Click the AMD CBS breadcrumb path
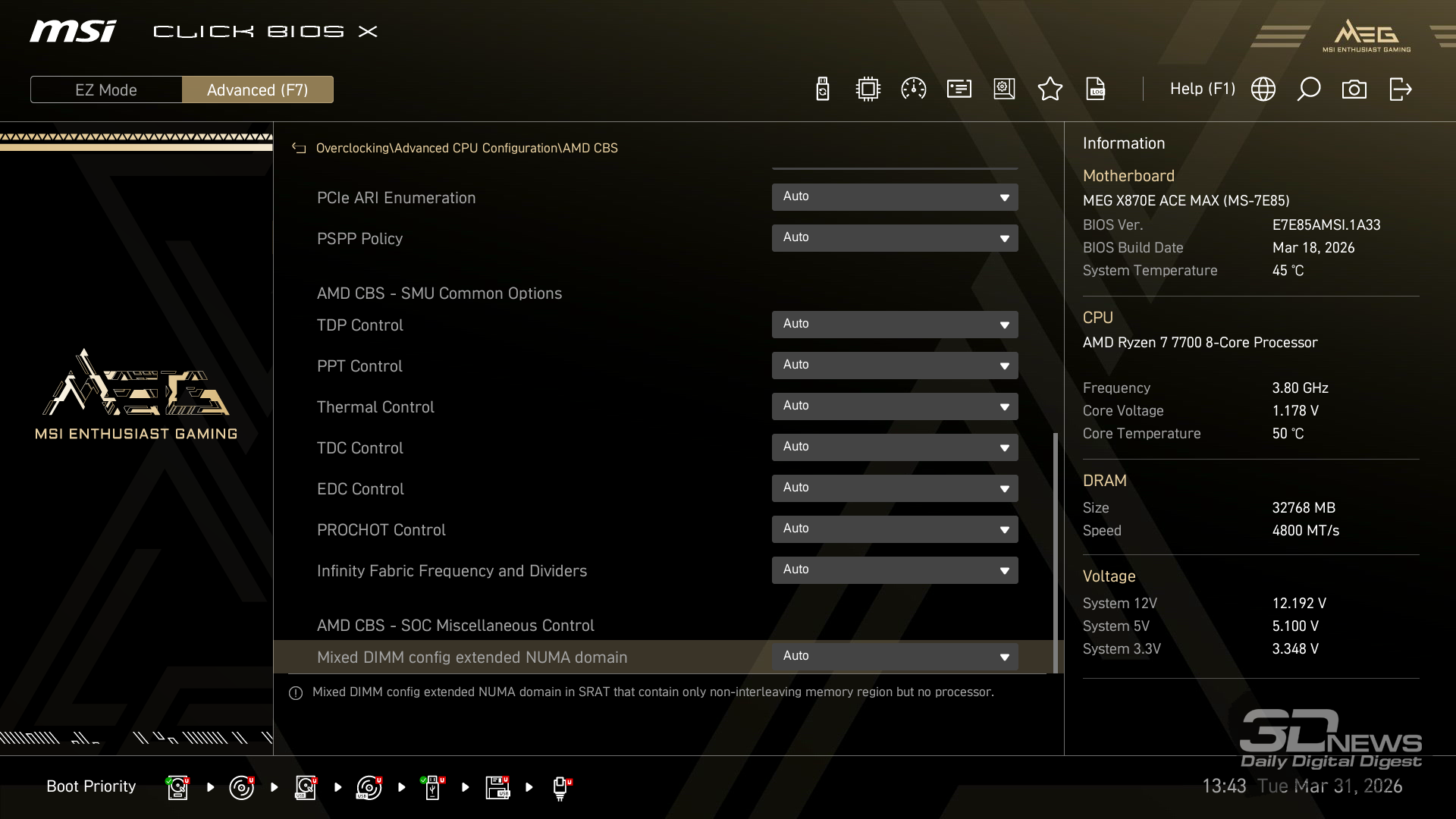This screenshot has width=1456, height=819. coord(590,149)
